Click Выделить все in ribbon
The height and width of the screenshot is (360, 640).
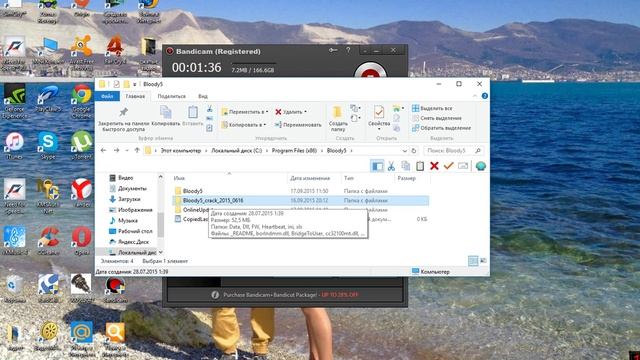pos(432,108)
